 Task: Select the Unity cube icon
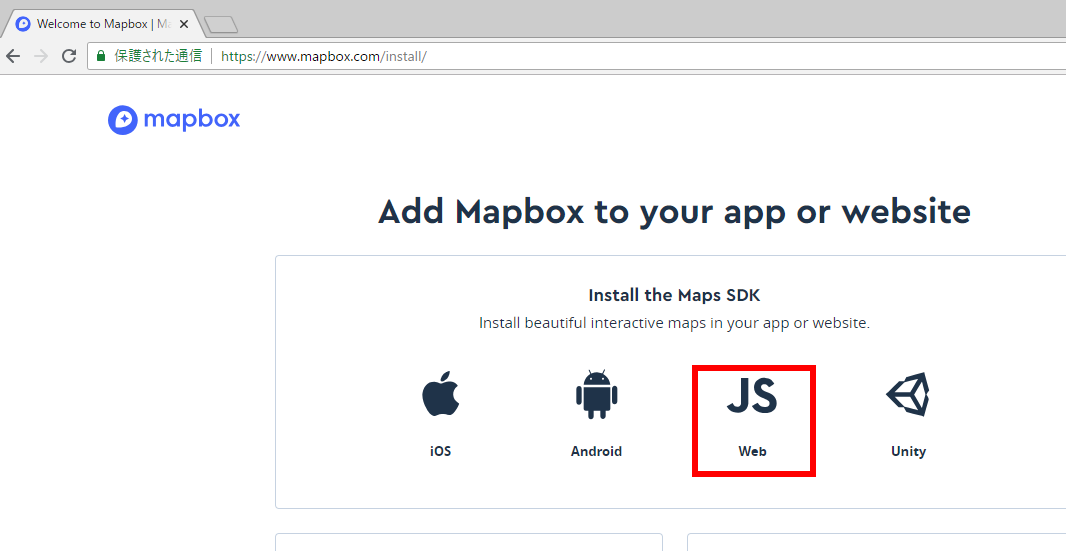tap(908, 394)
